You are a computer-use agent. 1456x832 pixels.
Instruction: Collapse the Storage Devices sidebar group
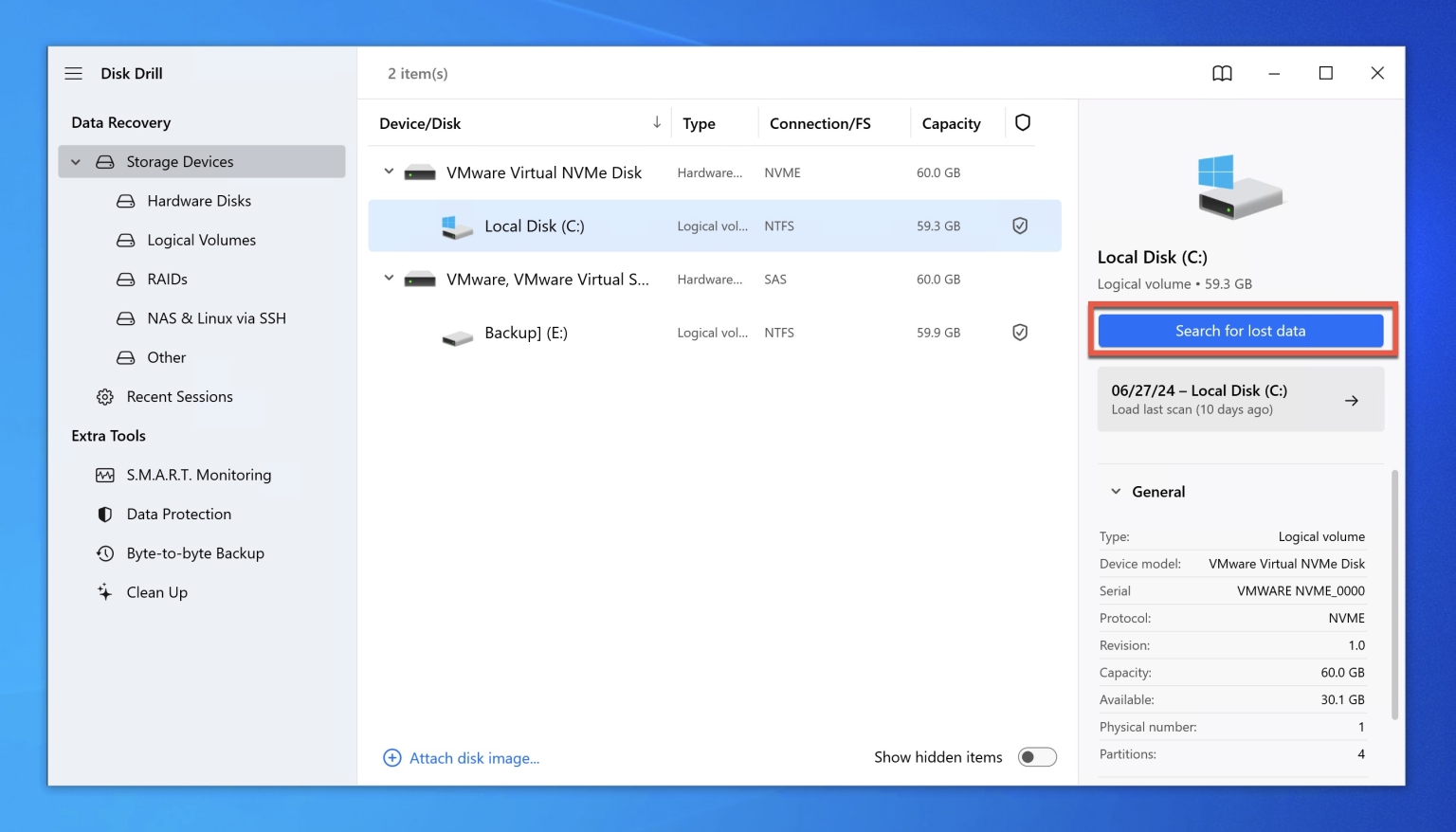(x=76, y=161)
